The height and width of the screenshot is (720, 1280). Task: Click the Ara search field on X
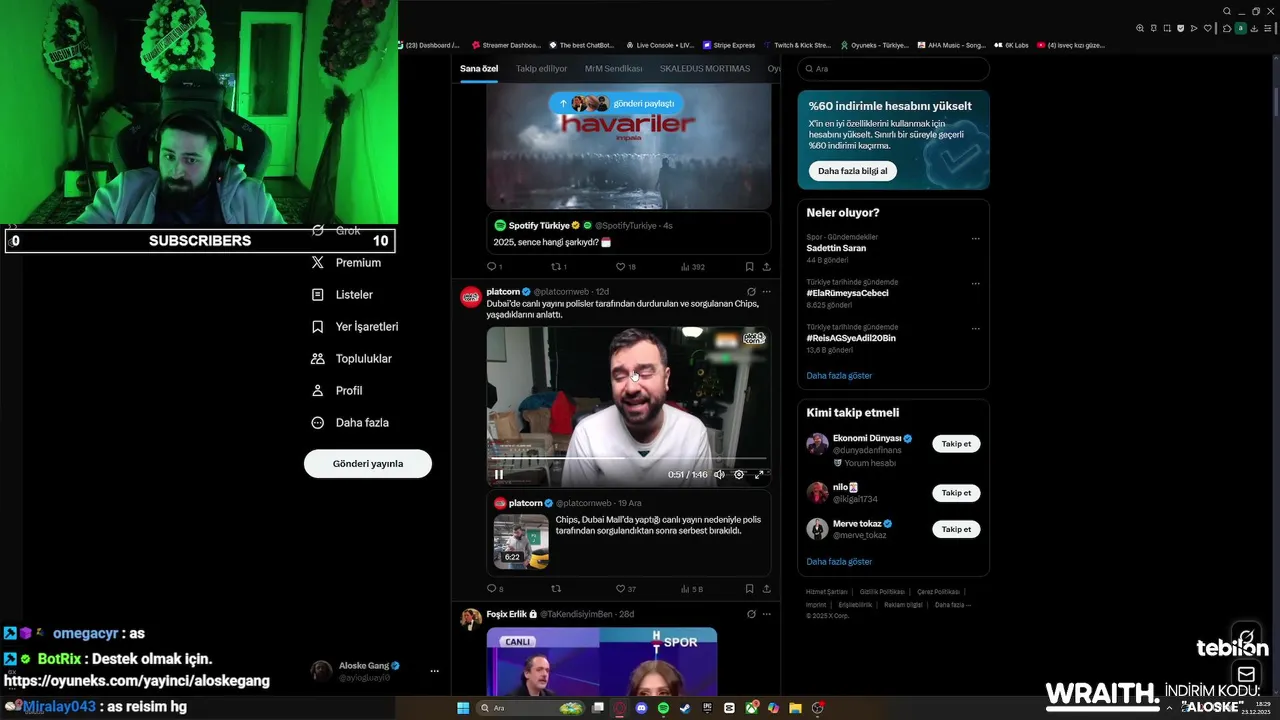click(x=893, y=69)
